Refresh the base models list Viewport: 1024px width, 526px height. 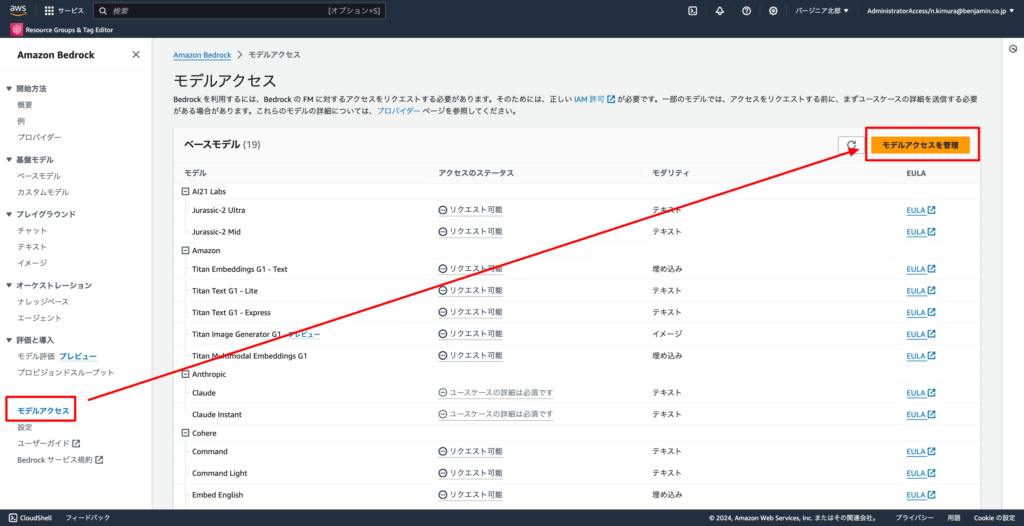coord(851,146)
